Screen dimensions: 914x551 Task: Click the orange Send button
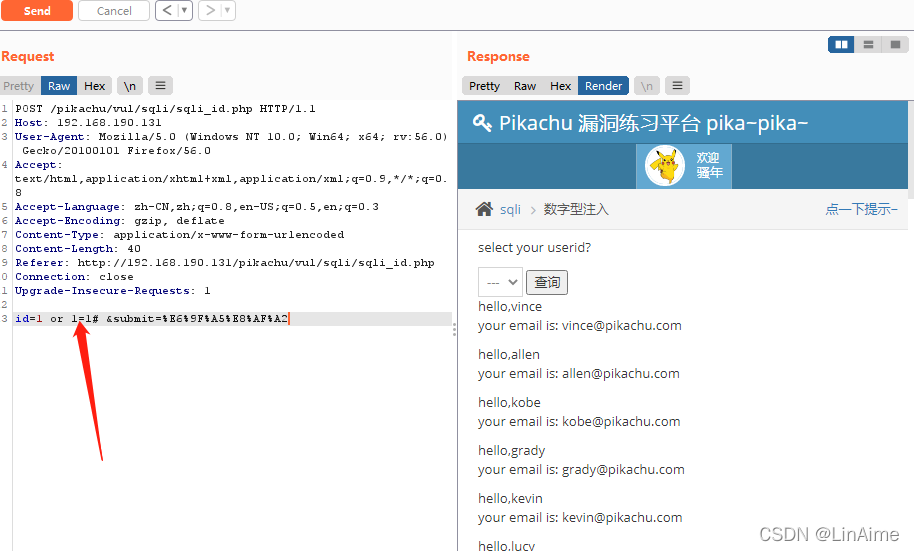click(37, 10)
